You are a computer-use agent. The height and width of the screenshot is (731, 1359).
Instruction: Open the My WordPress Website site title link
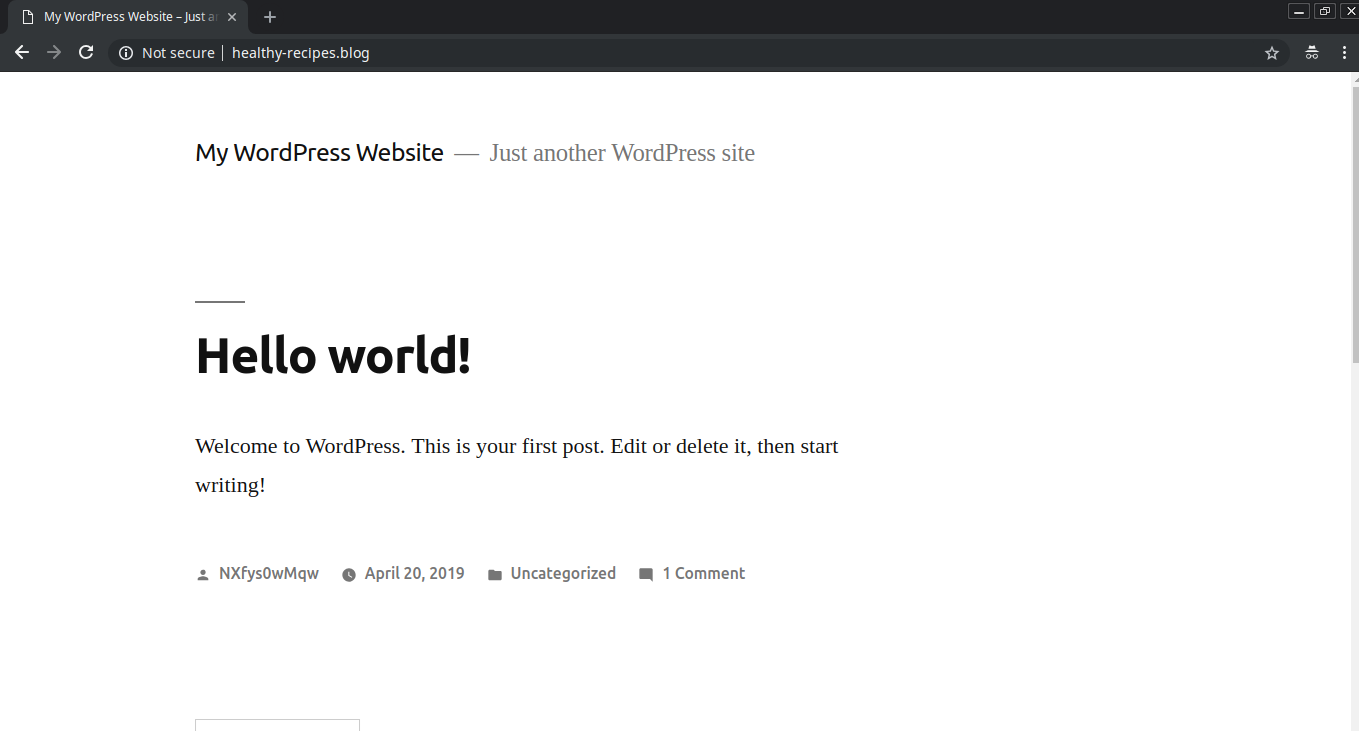click(x=319, y=153)
